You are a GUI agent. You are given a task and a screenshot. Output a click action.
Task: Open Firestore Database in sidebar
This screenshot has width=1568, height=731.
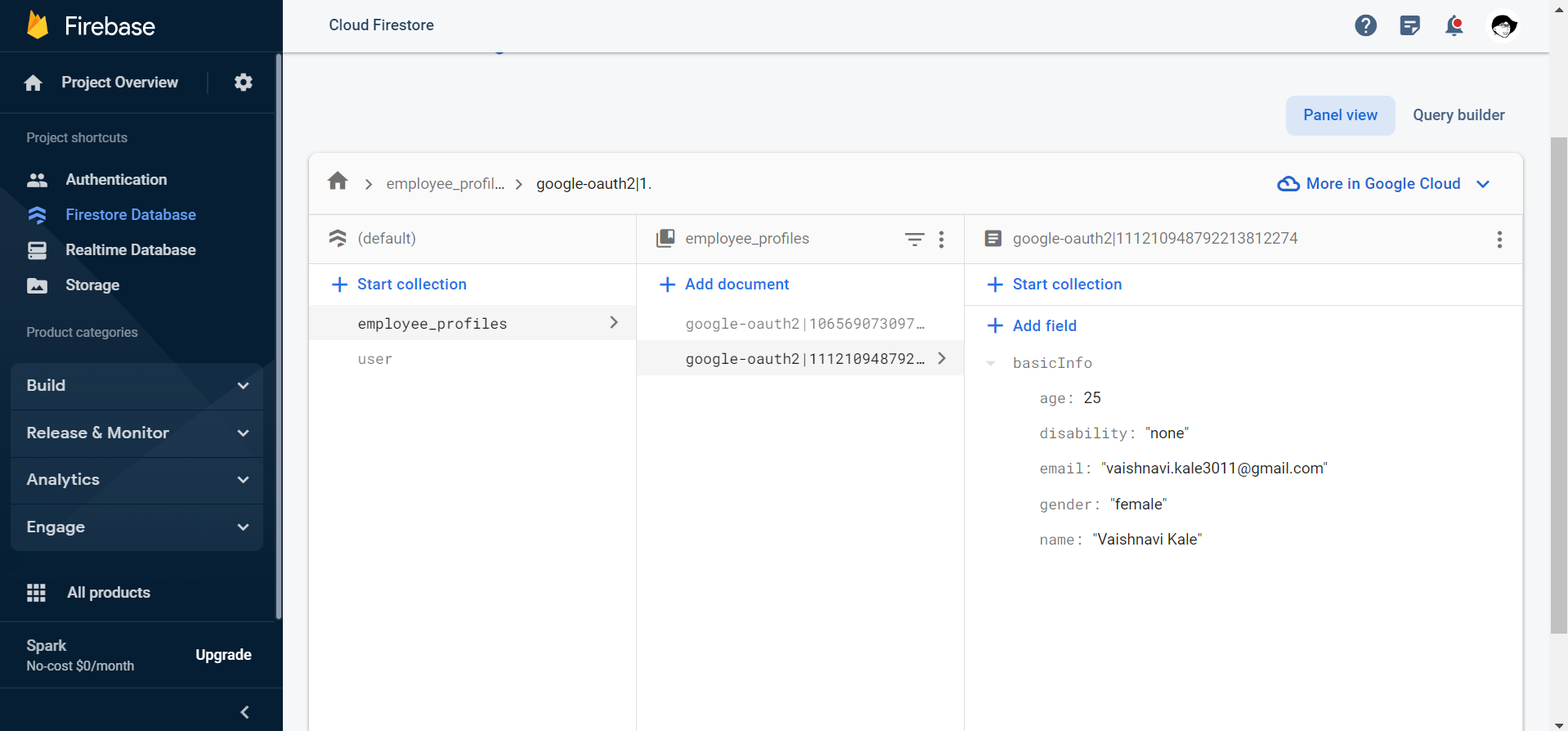click(131, 215)
